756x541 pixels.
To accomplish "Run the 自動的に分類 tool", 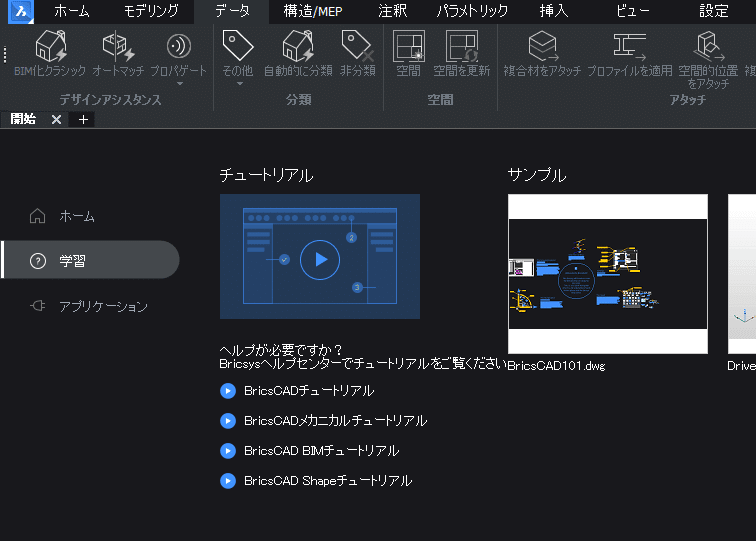I will [x=298, y=54].
